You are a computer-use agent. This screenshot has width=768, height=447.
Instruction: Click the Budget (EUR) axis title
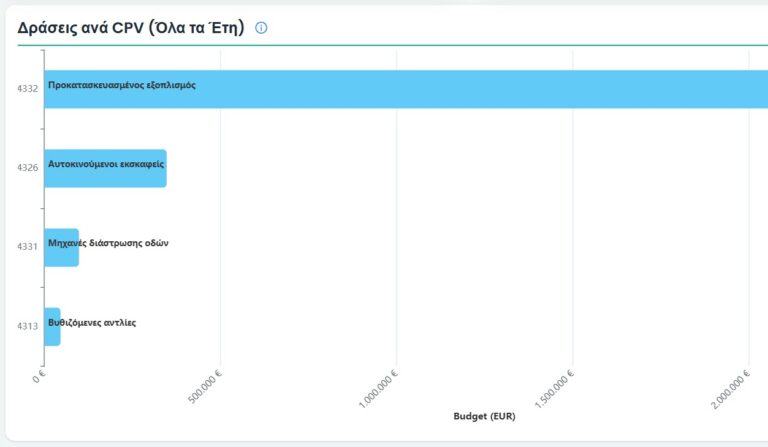484,416
